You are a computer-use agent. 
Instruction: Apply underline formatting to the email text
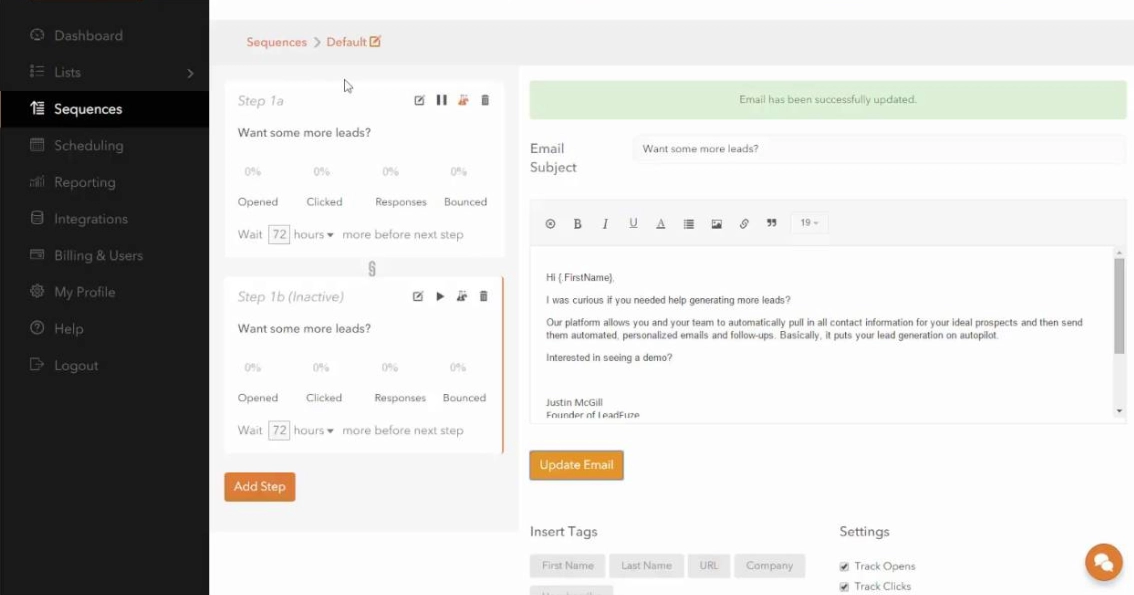632,223
